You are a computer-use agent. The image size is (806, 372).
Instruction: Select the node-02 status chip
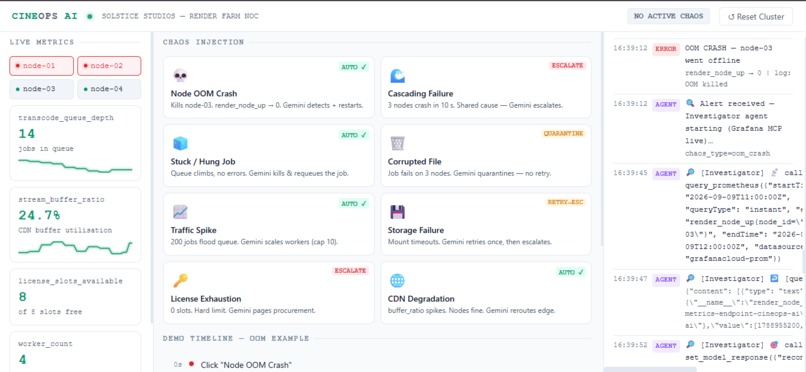coord(109,66)
